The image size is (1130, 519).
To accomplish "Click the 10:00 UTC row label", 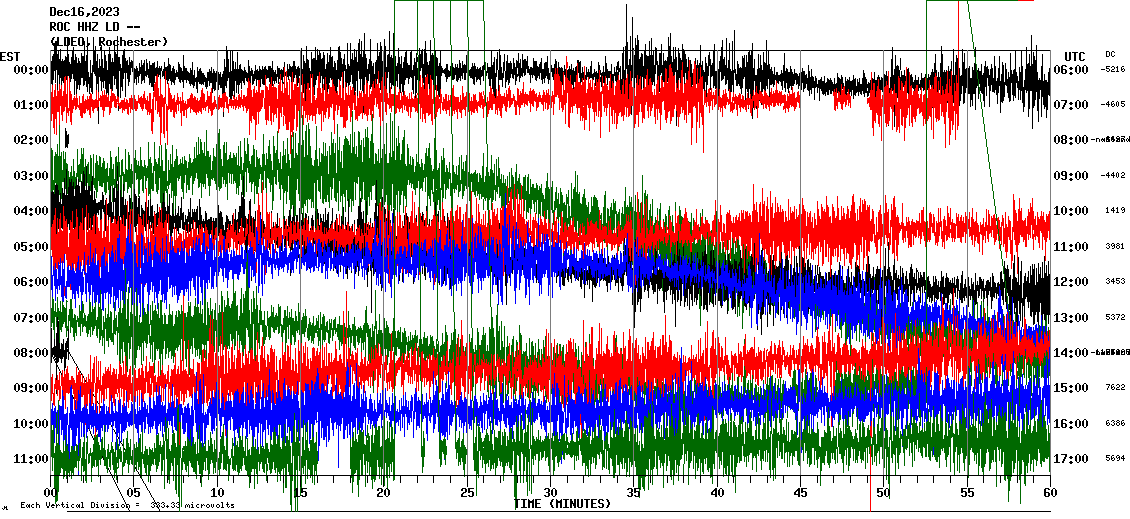I will click(x=1071, y=211).
